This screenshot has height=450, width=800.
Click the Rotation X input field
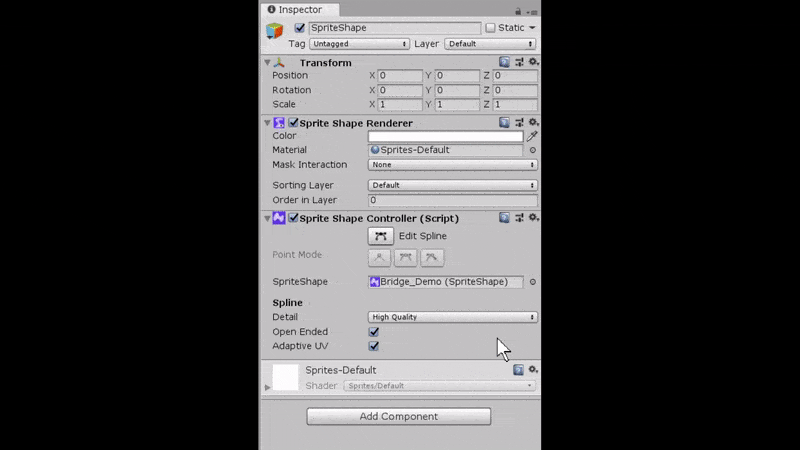click(400, 90)
